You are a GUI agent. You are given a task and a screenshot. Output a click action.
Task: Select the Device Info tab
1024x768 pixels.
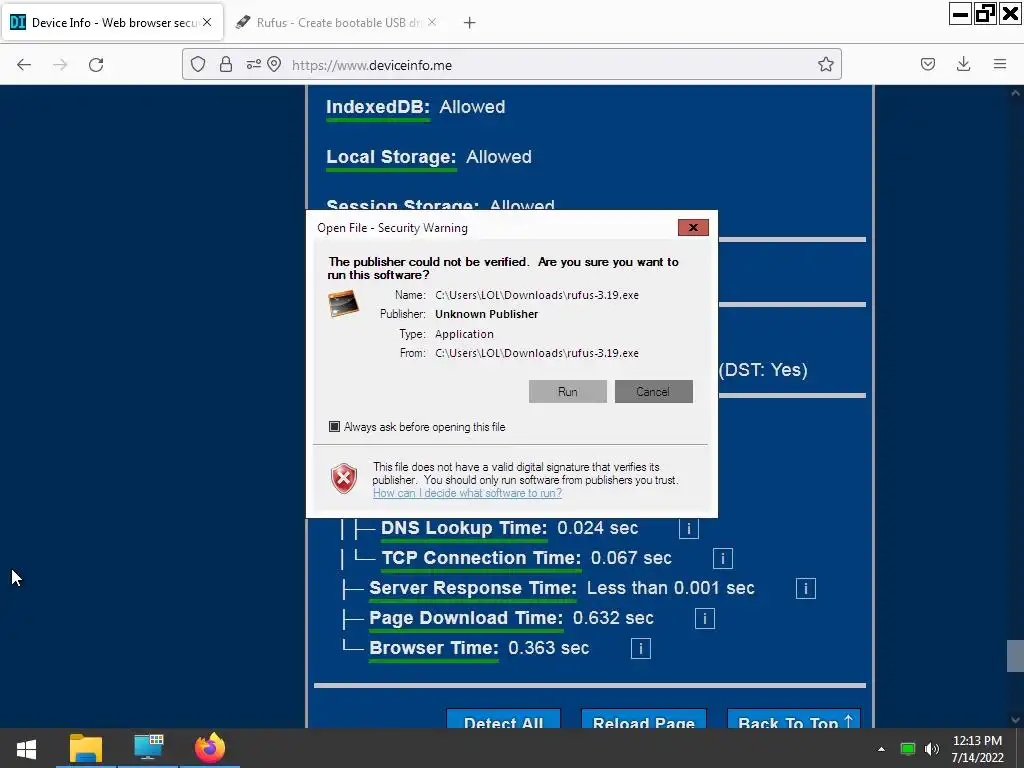112,23
